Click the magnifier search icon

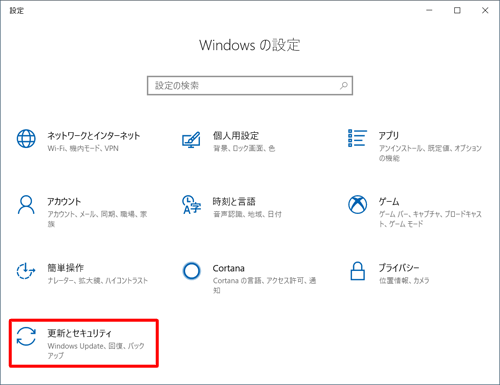pyautogui.click(x=344, y=86)
